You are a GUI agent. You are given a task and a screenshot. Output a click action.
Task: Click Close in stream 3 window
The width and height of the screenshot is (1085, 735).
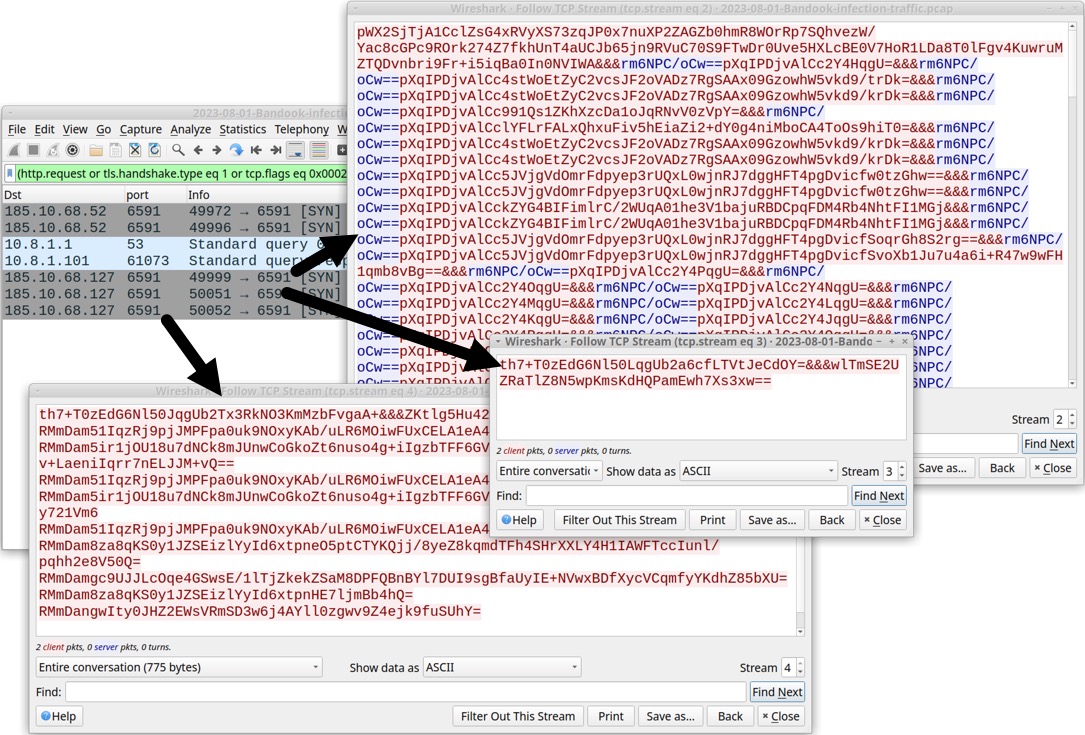click(x=882, y=520)
